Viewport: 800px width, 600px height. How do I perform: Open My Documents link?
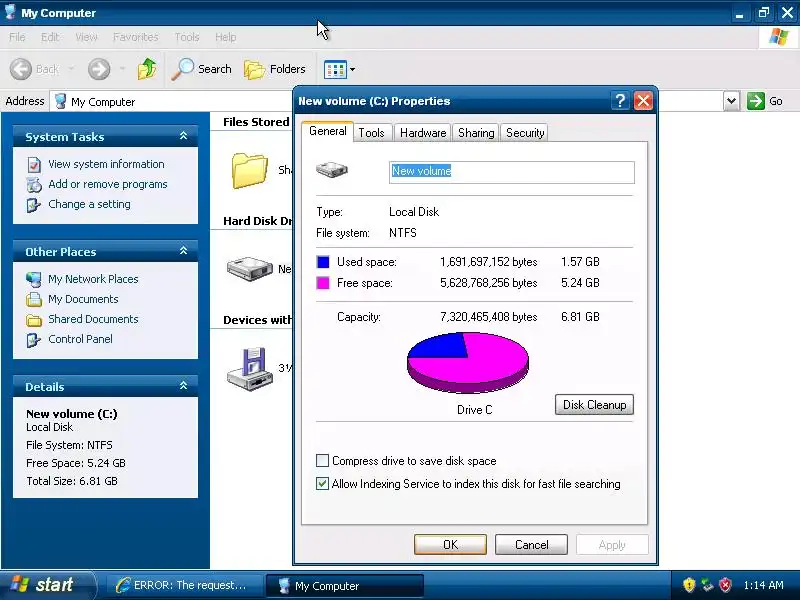(83, 299)
